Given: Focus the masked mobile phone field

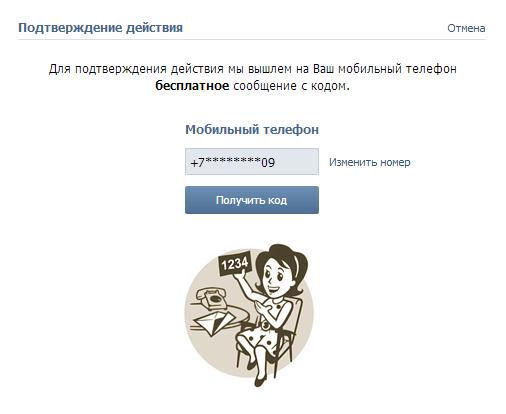Looking at the screenshot, I should [x=252, y=162].
